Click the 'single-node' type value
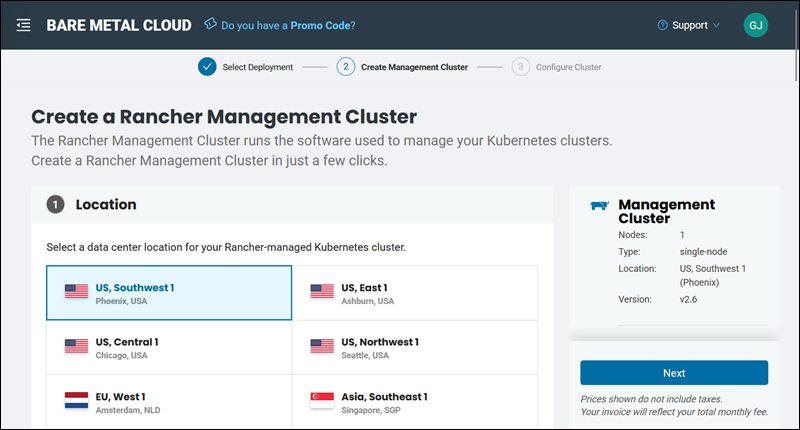800x430 pixels. 703,251
